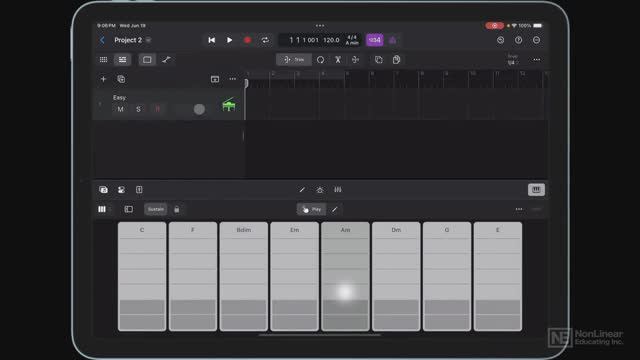This screenshot has height=360, width=640.
Task: Tap the copy regions icon
Action: 379,60
